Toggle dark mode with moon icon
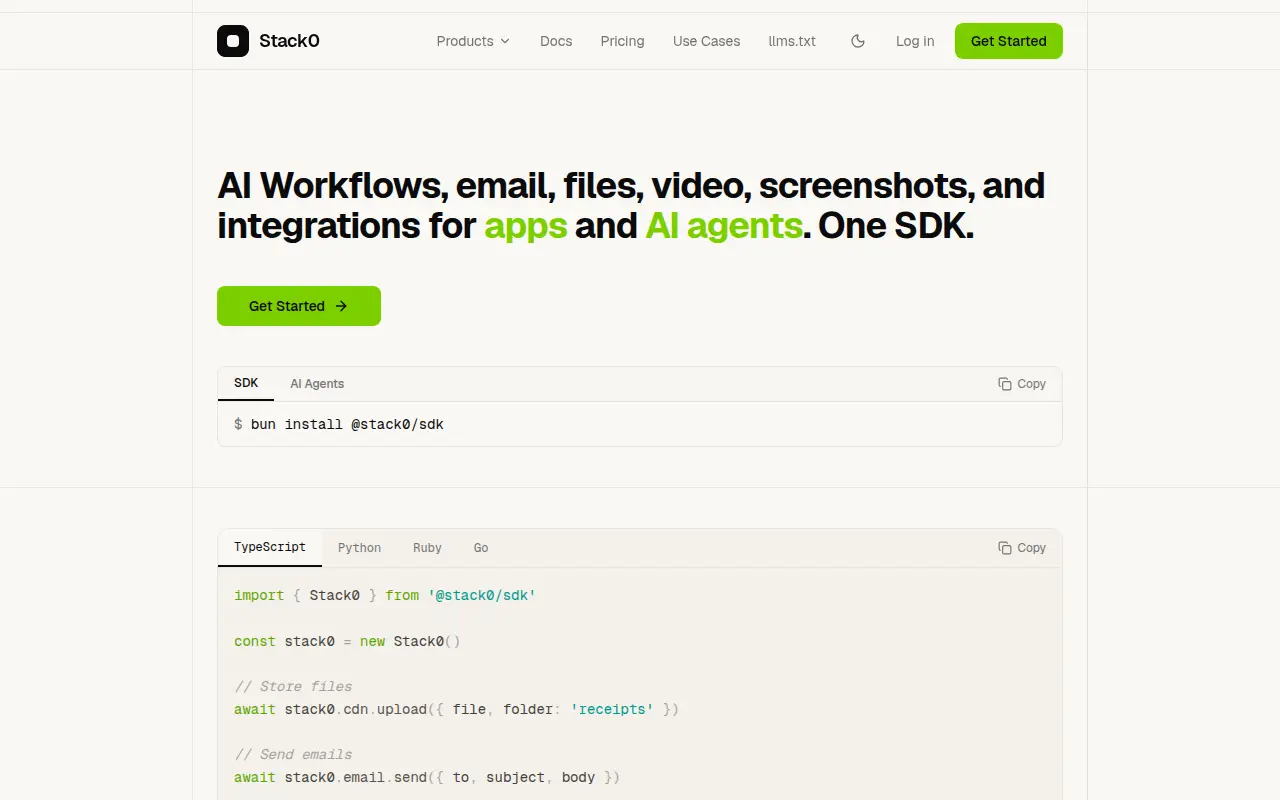 click(x=858, y=41)
